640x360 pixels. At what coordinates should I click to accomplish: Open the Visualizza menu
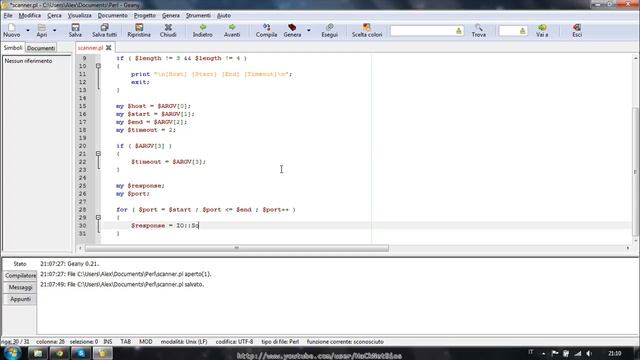80,16
